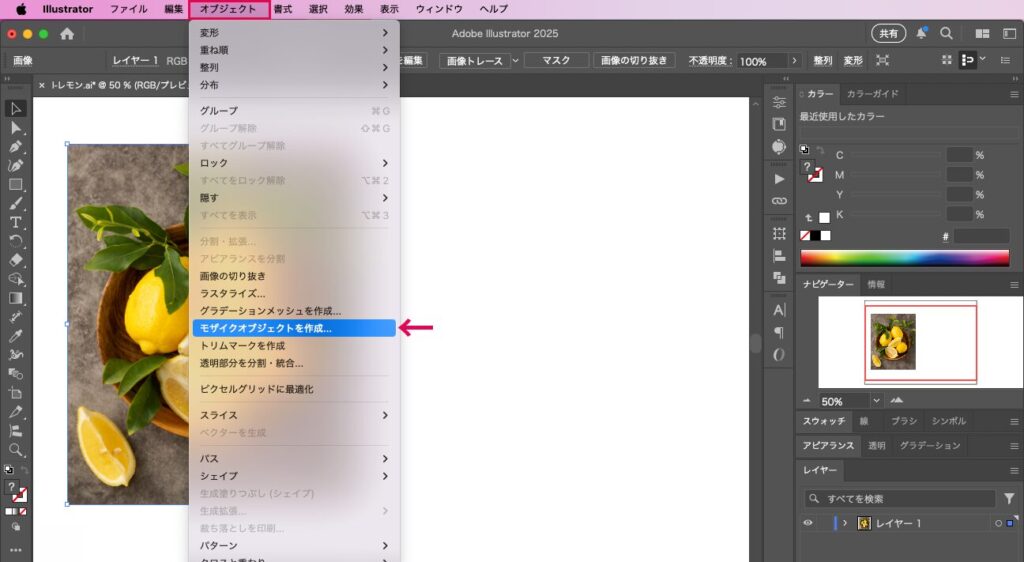
Task: Click the 画像トレース button
Action: 474,61
